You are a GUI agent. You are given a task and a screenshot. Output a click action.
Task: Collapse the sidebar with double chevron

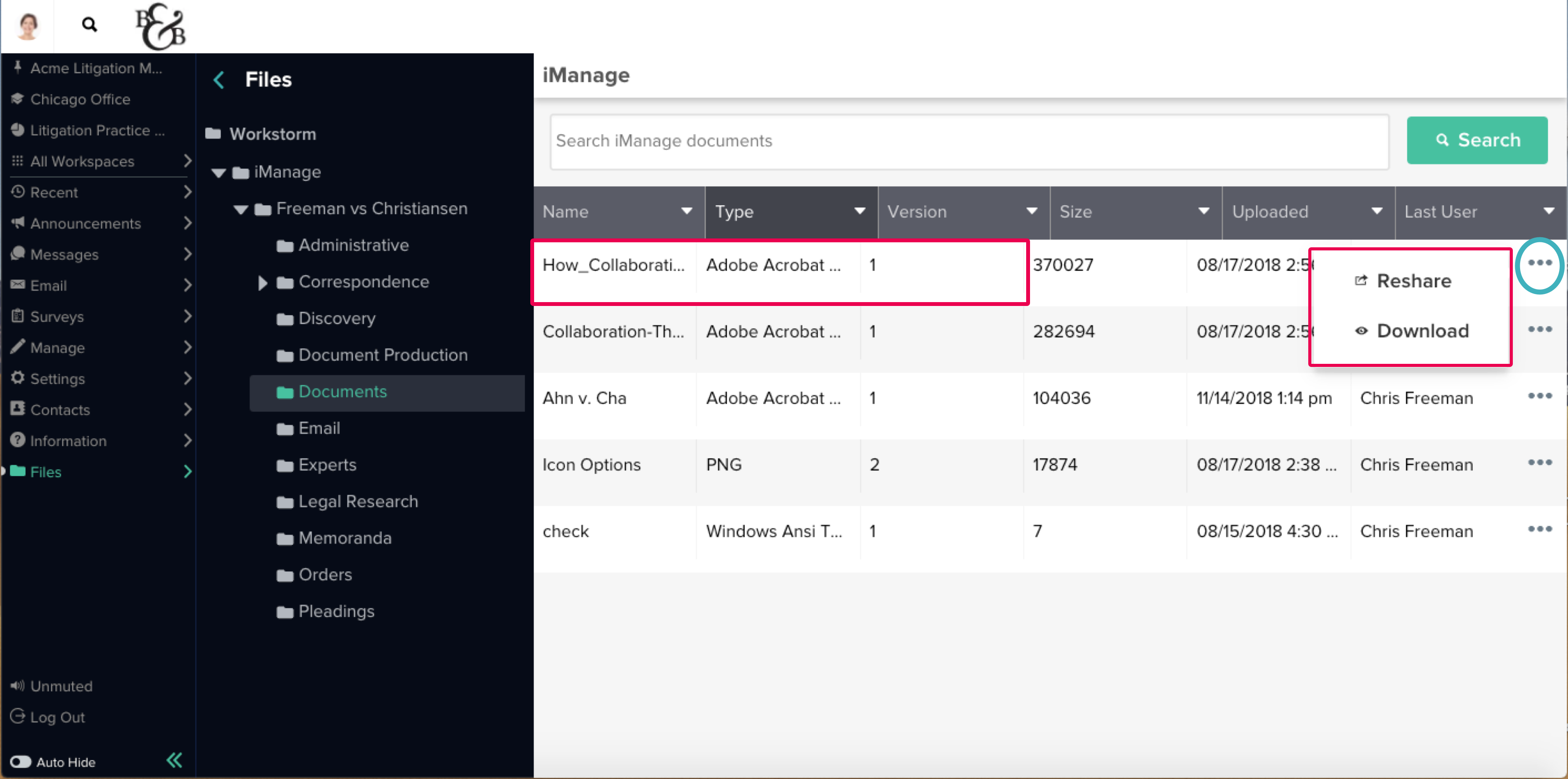(174, 760)
